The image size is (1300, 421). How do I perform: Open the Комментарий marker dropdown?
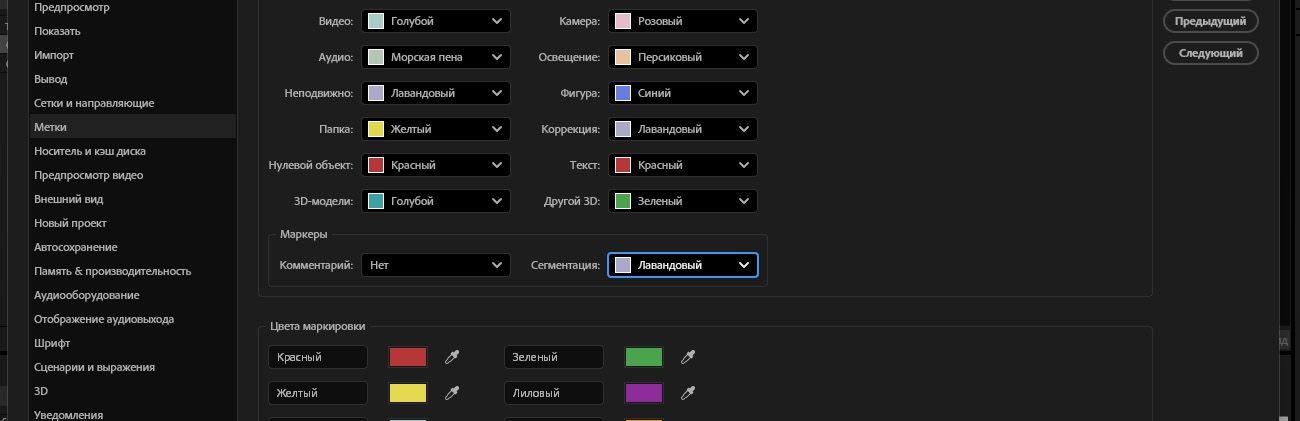point(436,265)
